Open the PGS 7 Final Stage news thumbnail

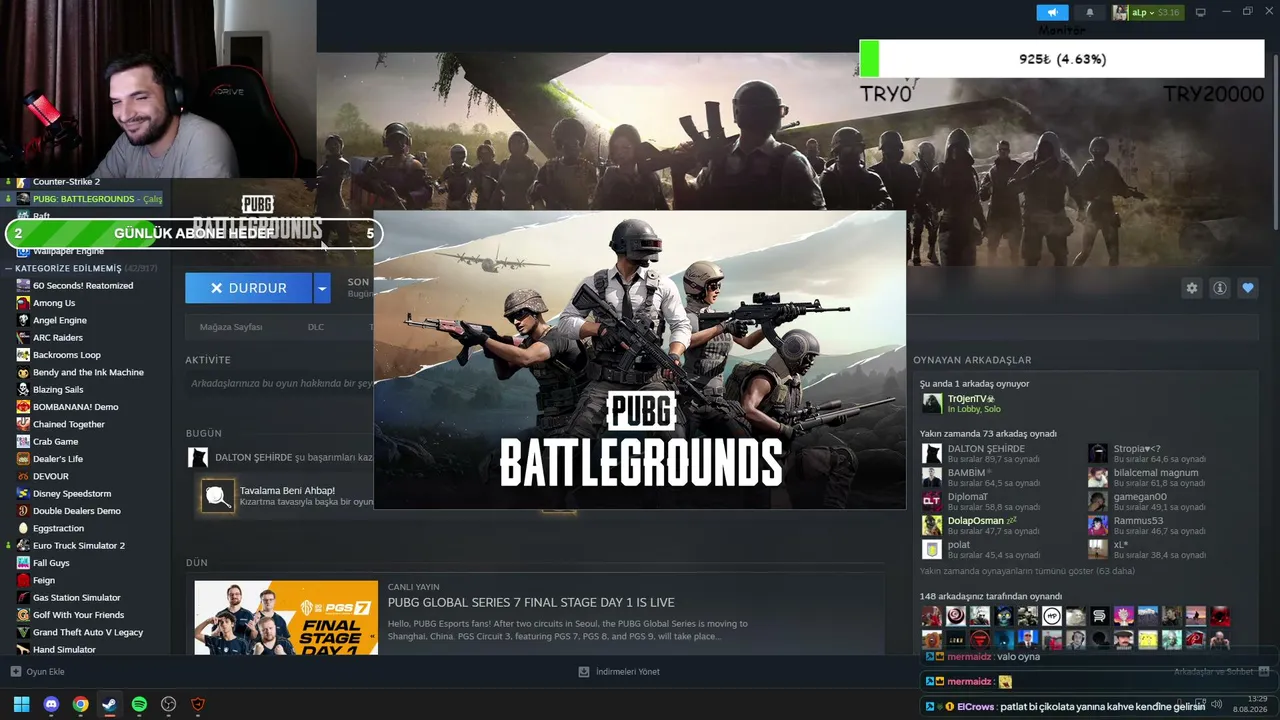point(286,618)
